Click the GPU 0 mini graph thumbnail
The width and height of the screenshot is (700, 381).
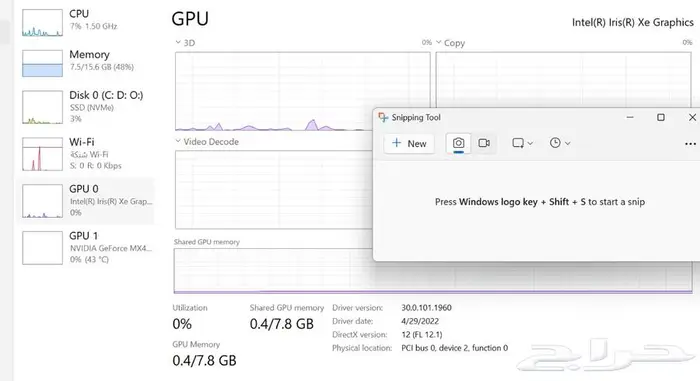coord(42,201)
